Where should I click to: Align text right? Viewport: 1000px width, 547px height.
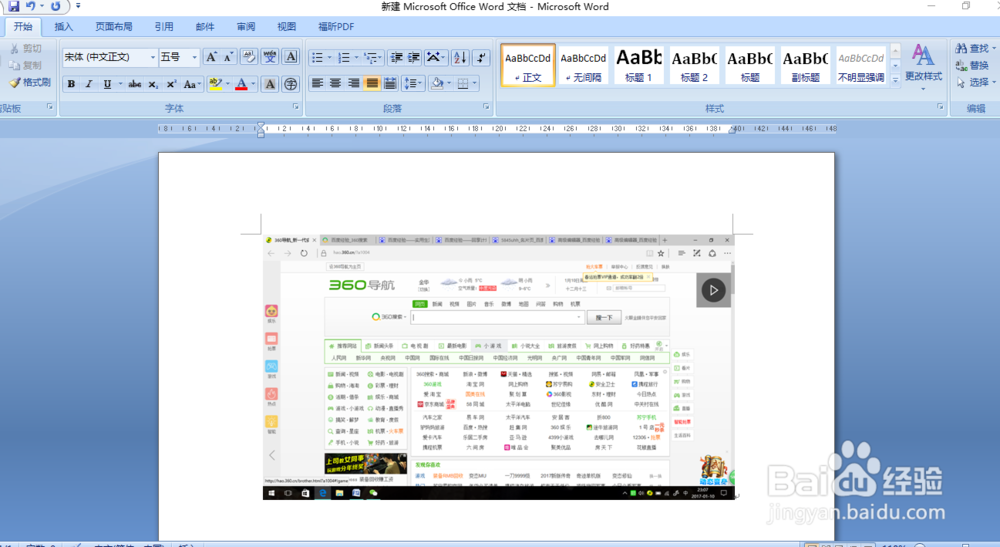(x=353, y=84)
